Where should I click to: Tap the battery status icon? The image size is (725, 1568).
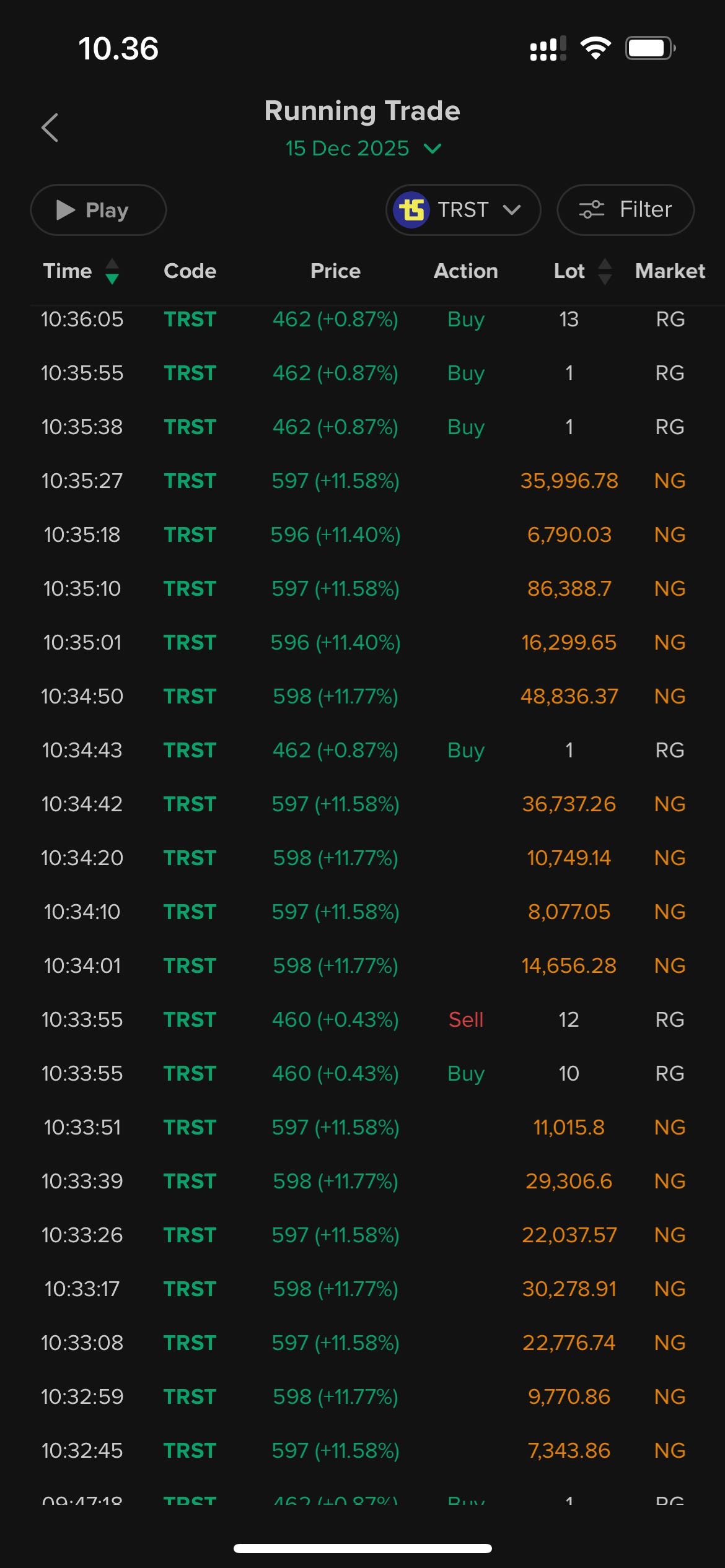(x=649, y=48)
